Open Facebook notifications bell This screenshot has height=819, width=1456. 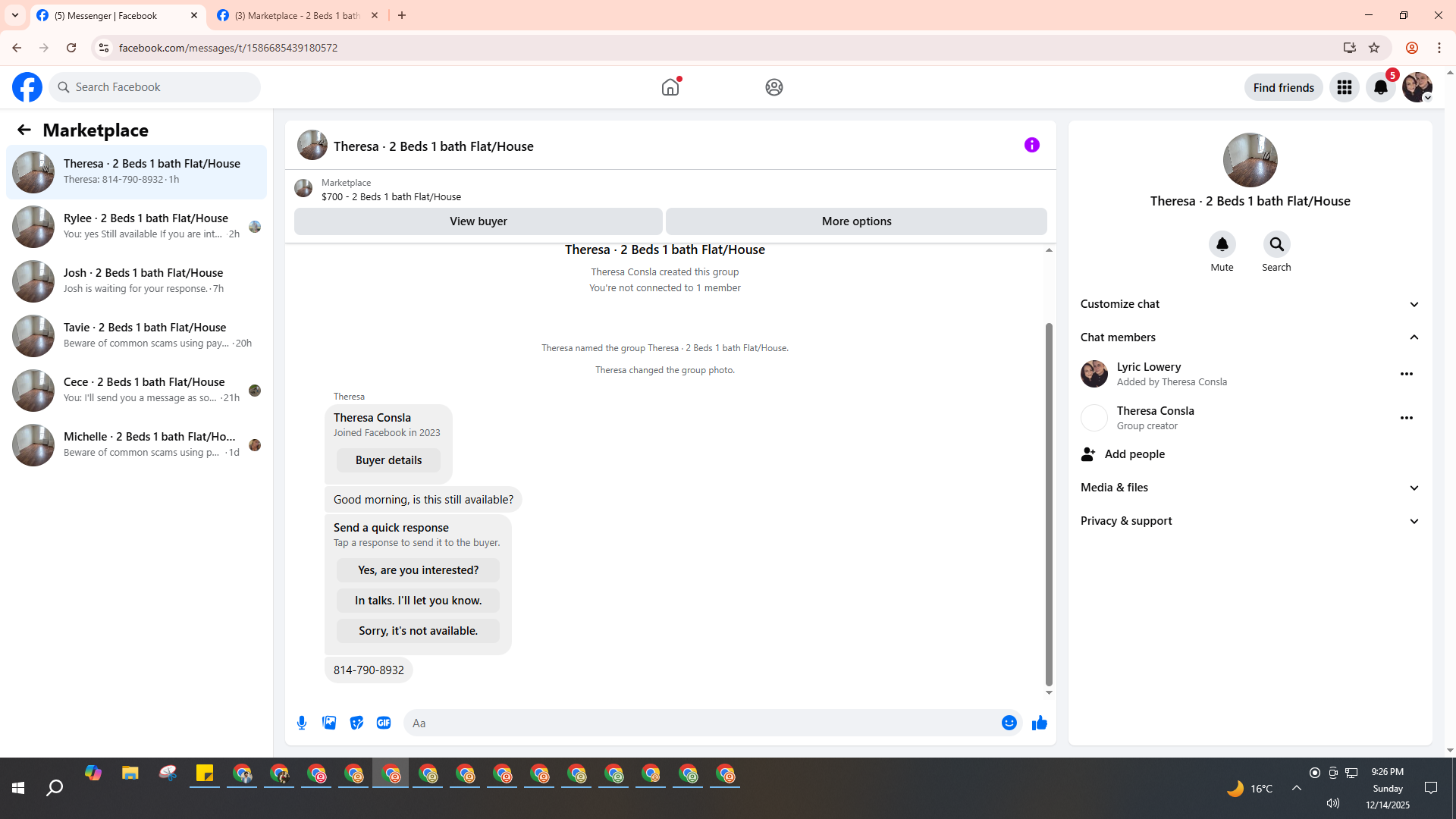[1380, 87]
